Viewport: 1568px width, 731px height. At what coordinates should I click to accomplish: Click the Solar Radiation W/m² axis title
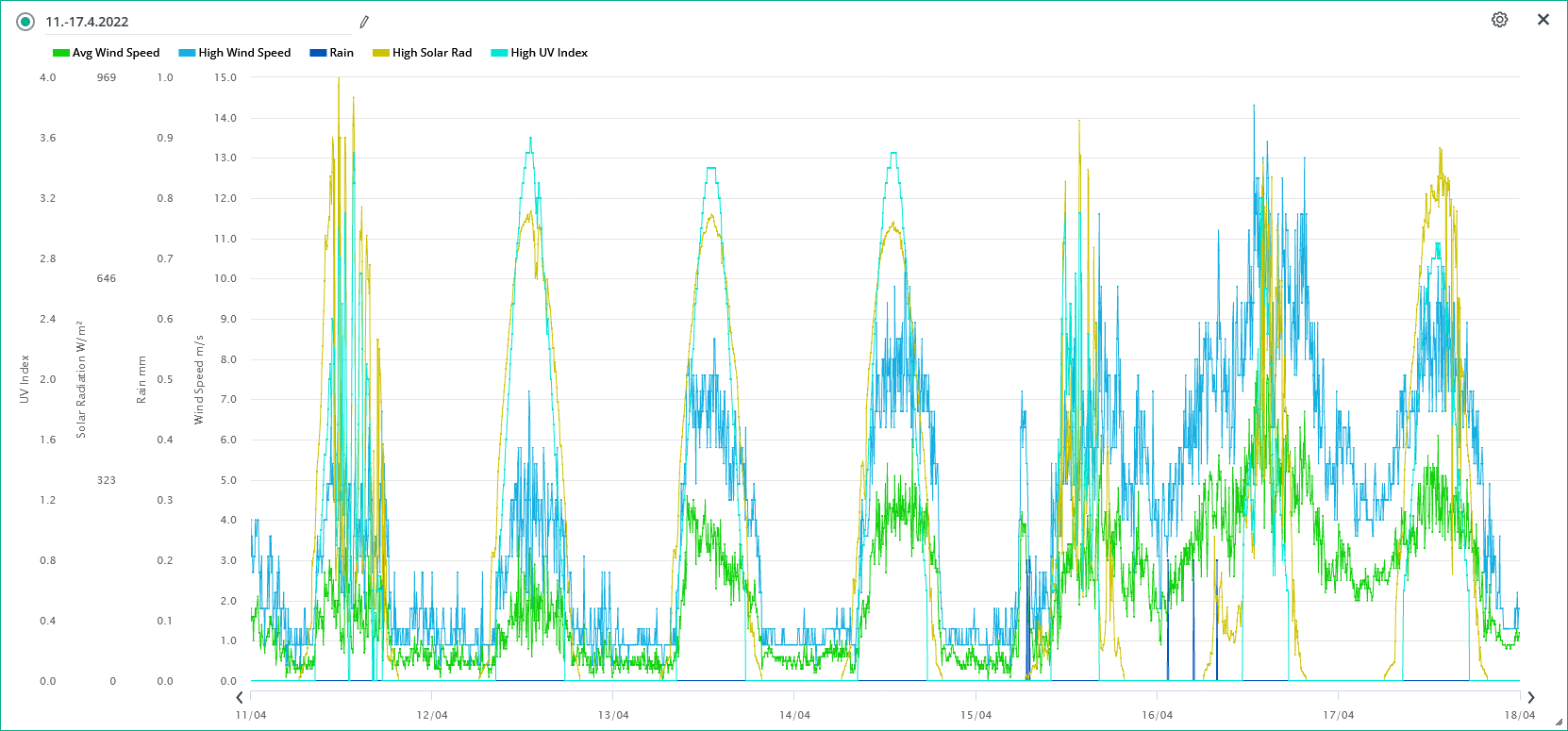coord(81,379)
